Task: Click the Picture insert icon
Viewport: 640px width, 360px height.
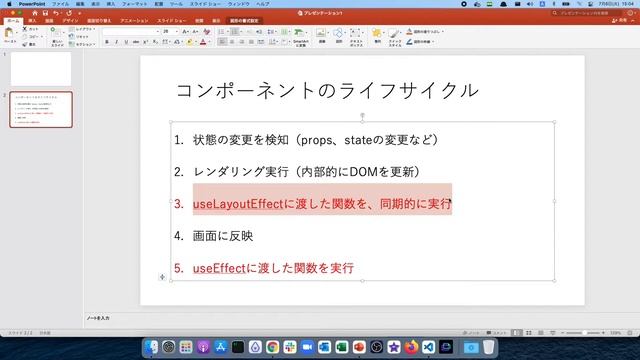Action: (x=321, y=33)
